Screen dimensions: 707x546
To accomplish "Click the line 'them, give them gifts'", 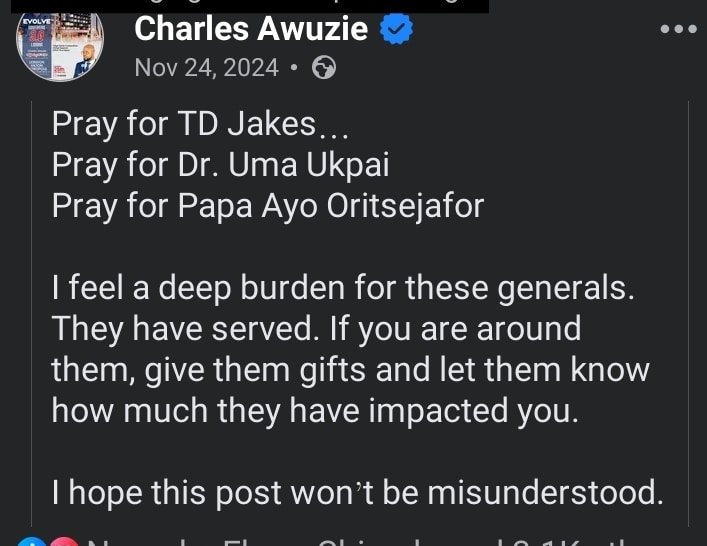I will 350,369.
